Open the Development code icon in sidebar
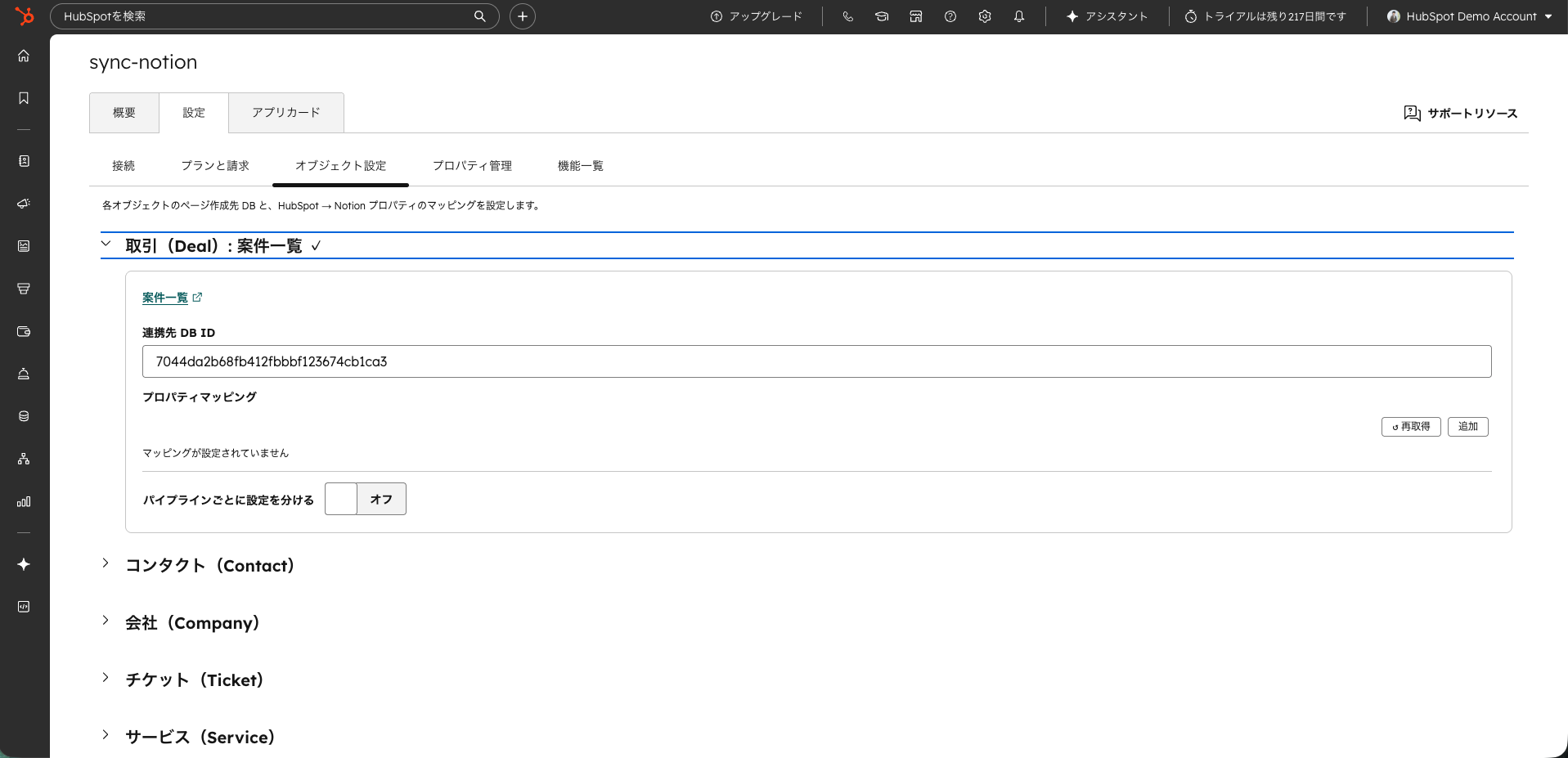Screen dimensions: 1568x758 24,607
